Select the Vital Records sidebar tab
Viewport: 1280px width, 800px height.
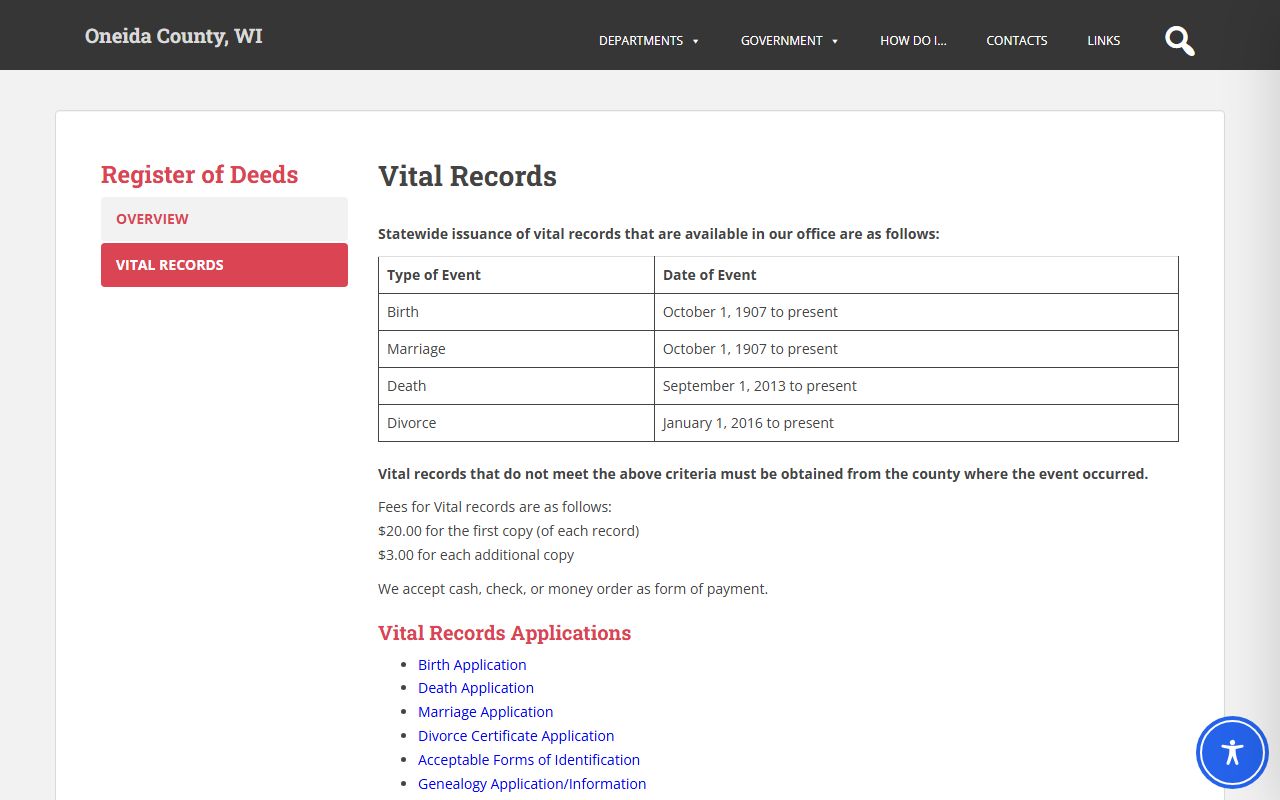coord(224,265)
